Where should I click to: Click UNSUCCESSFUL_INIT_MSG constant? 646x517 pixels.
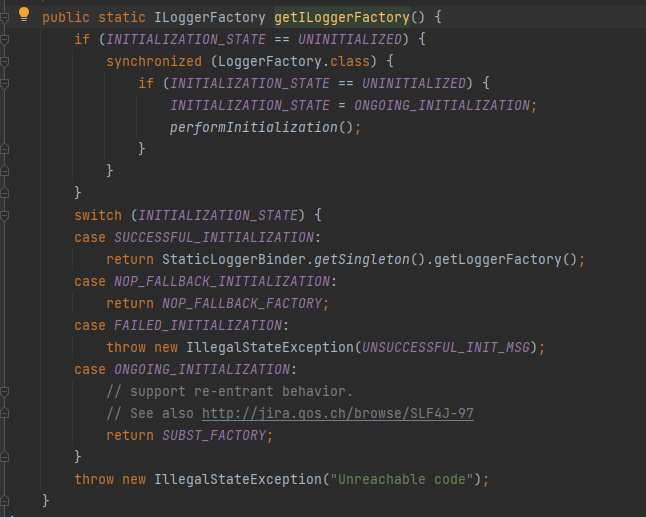(446, 347)
